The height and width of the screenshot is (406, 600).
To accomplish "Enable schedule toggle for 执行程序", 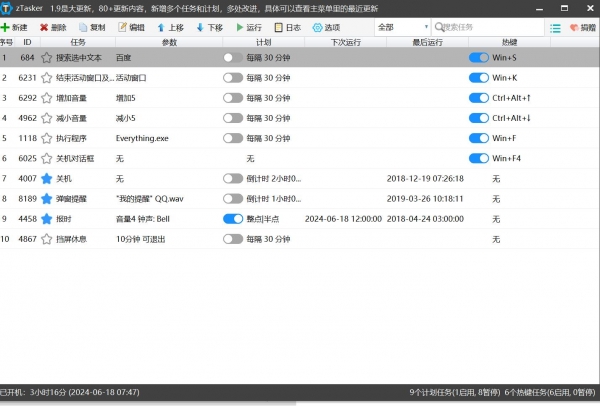I will pyautogui.click(x=233, y=138).
